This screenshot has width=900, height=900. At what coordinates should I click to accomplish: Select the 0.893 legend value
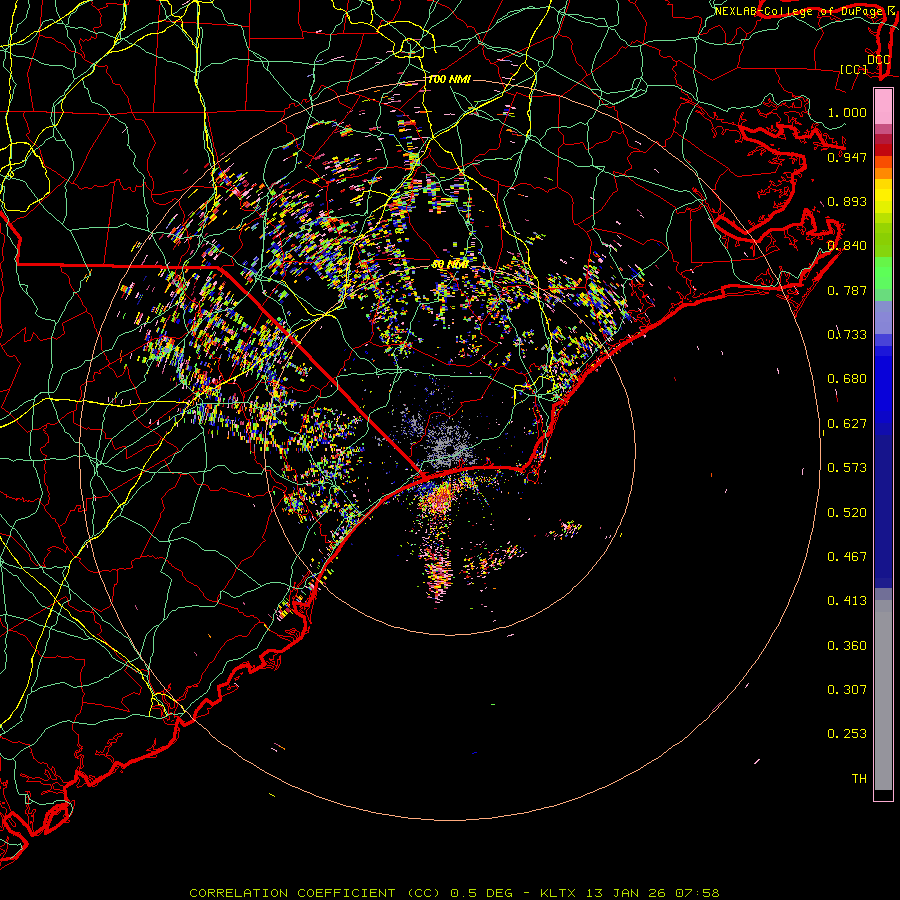[847, 201]
